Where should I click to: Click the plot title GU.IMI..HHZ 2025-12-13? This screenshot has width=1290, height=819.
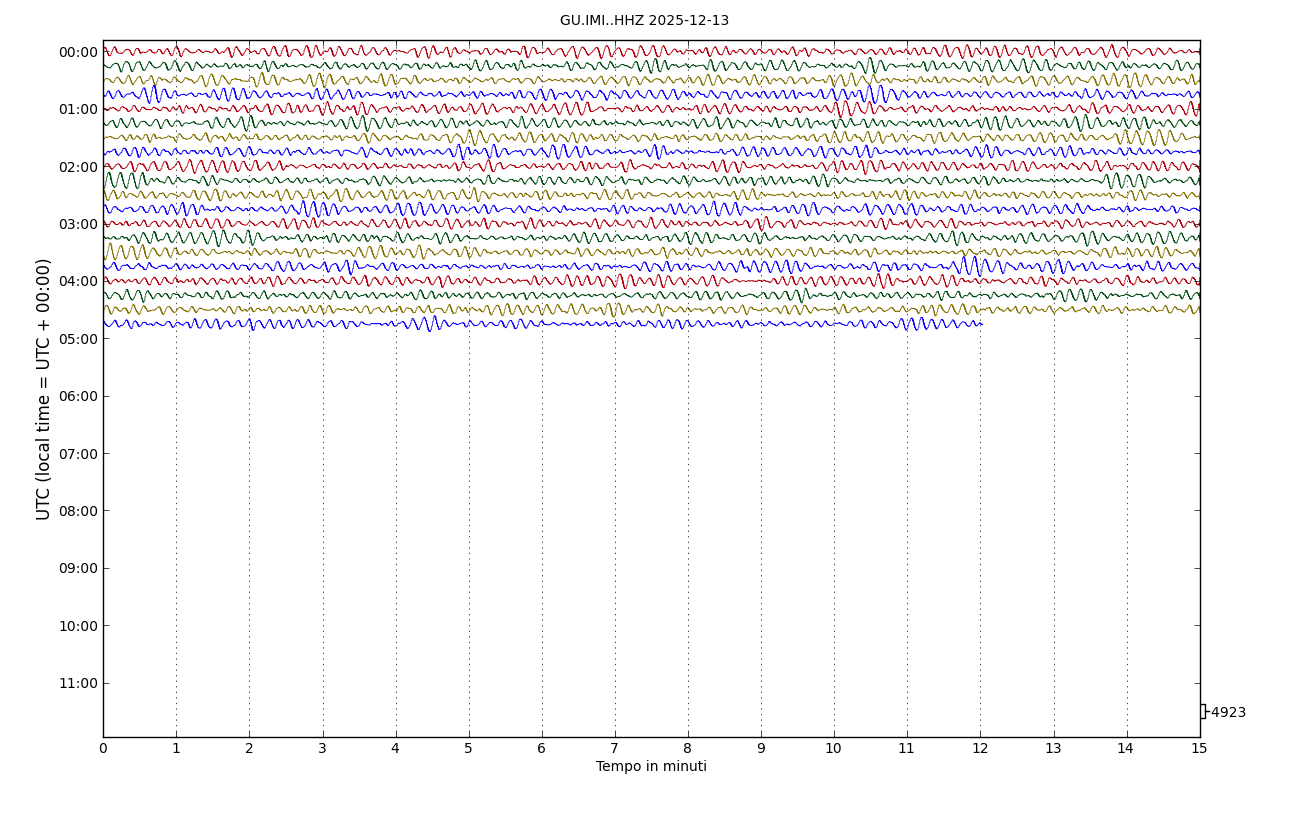coord(644,21)
